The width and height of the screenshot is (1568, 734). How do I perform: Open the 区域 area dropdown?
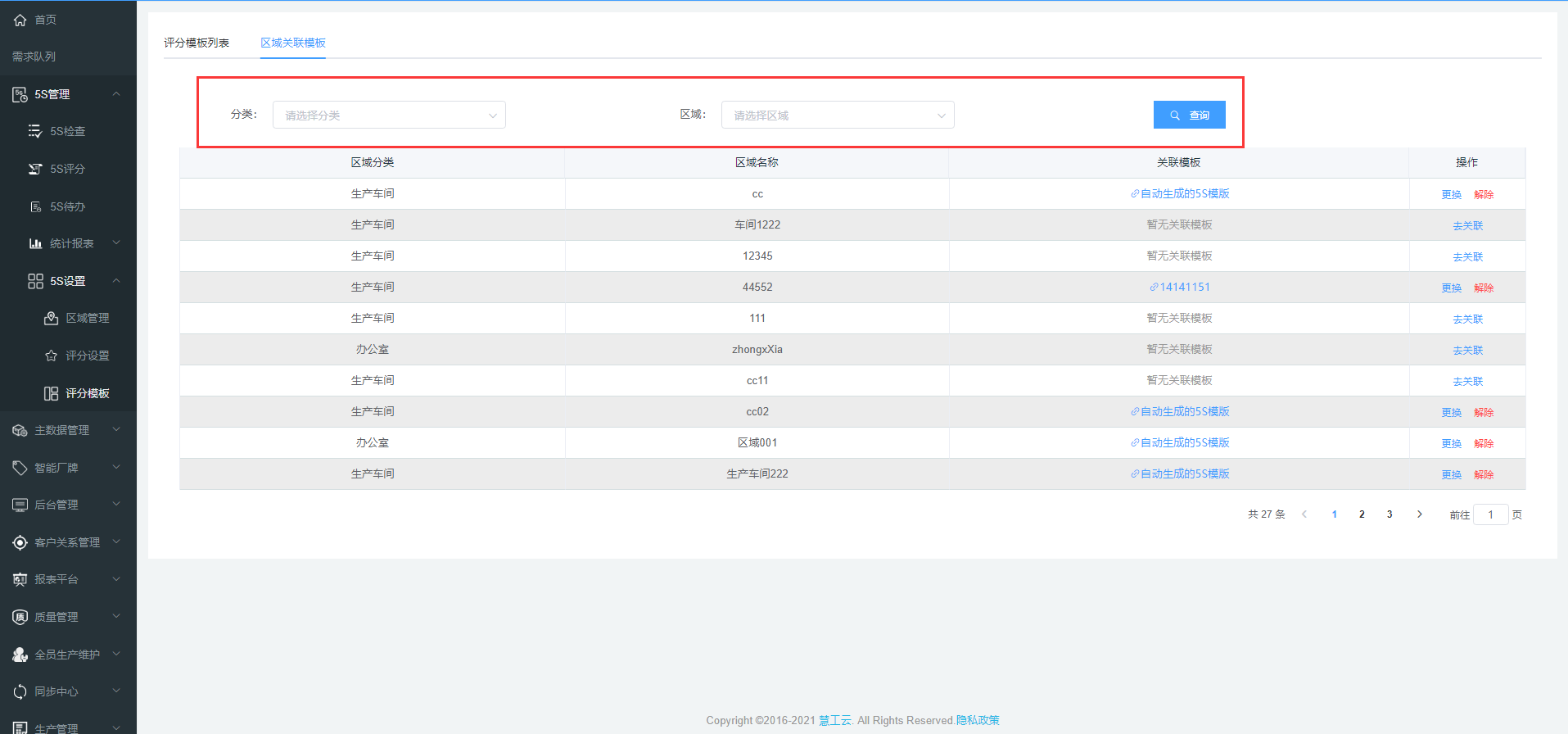[837, 115]
